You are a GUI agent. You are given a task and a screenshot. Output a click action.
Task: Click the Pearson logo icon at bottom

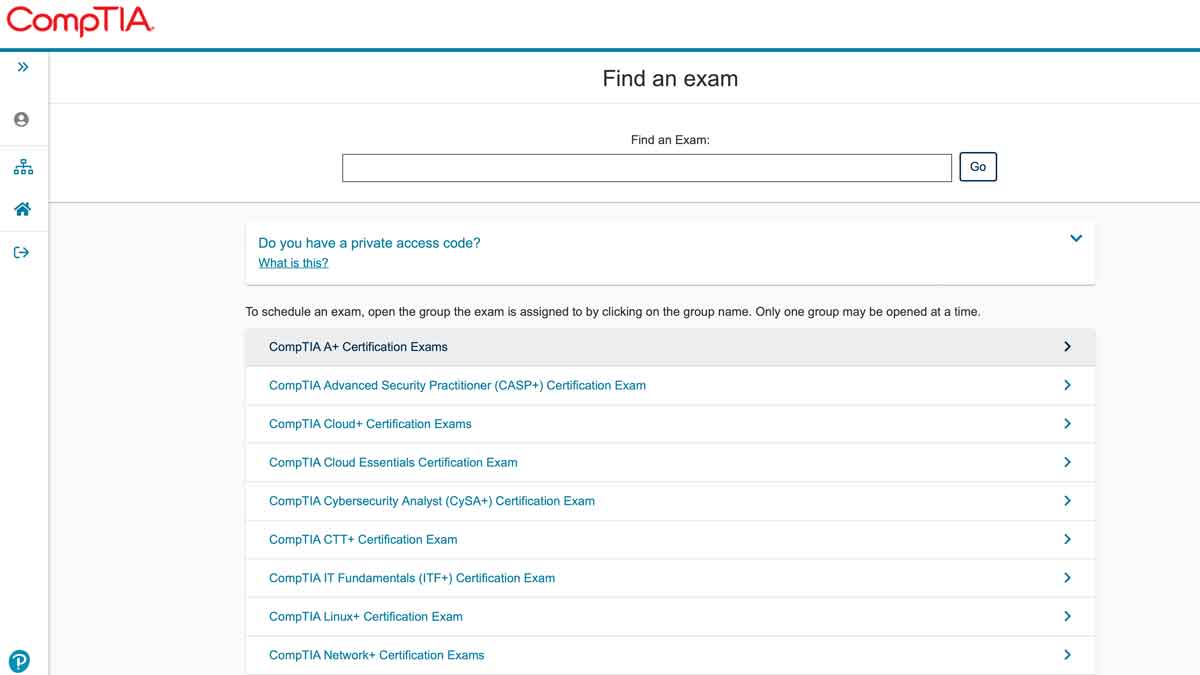[x=19, y=661]
